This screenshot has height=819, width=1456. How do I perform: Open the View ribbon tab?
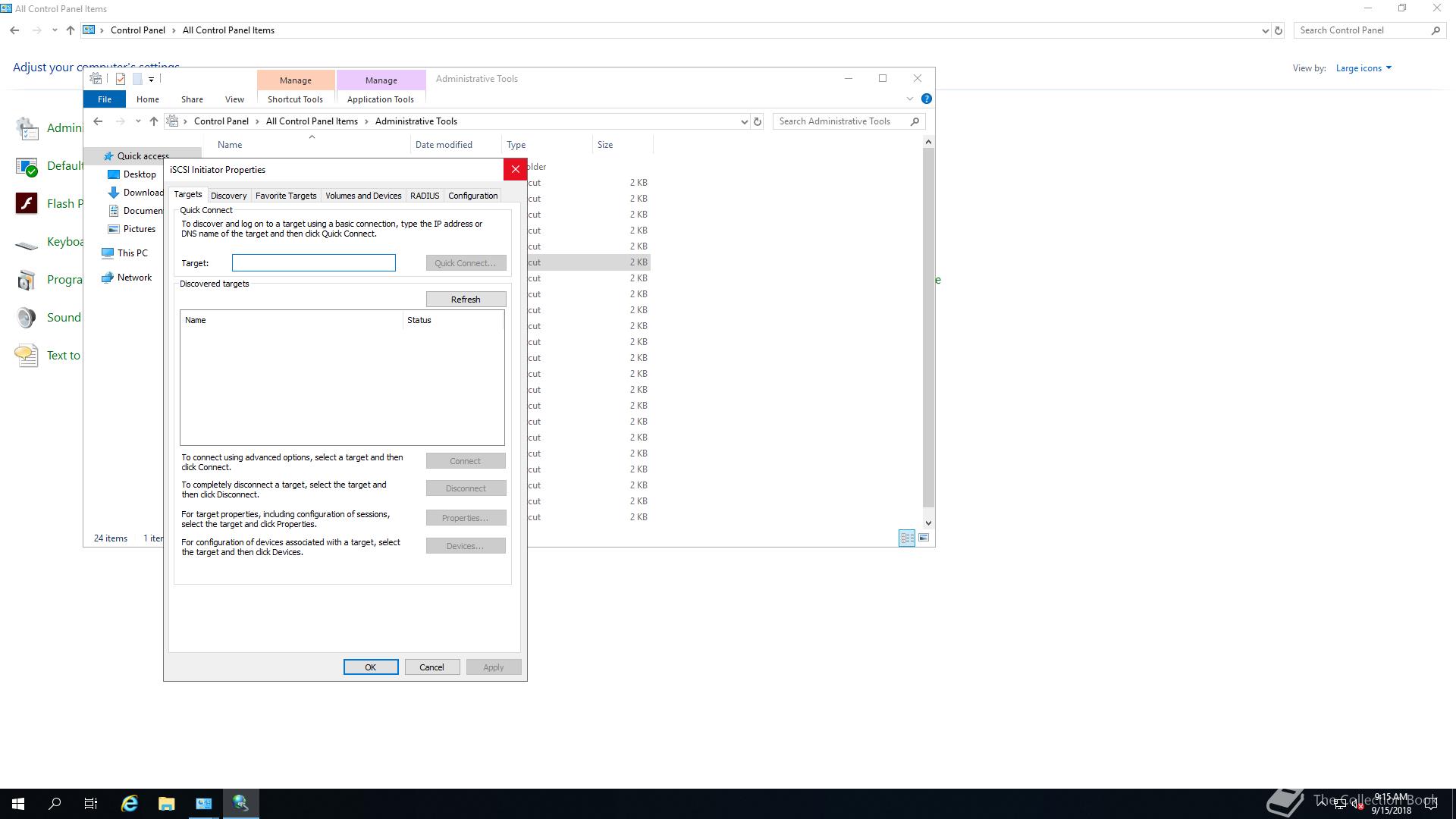(x=234, y=99)
